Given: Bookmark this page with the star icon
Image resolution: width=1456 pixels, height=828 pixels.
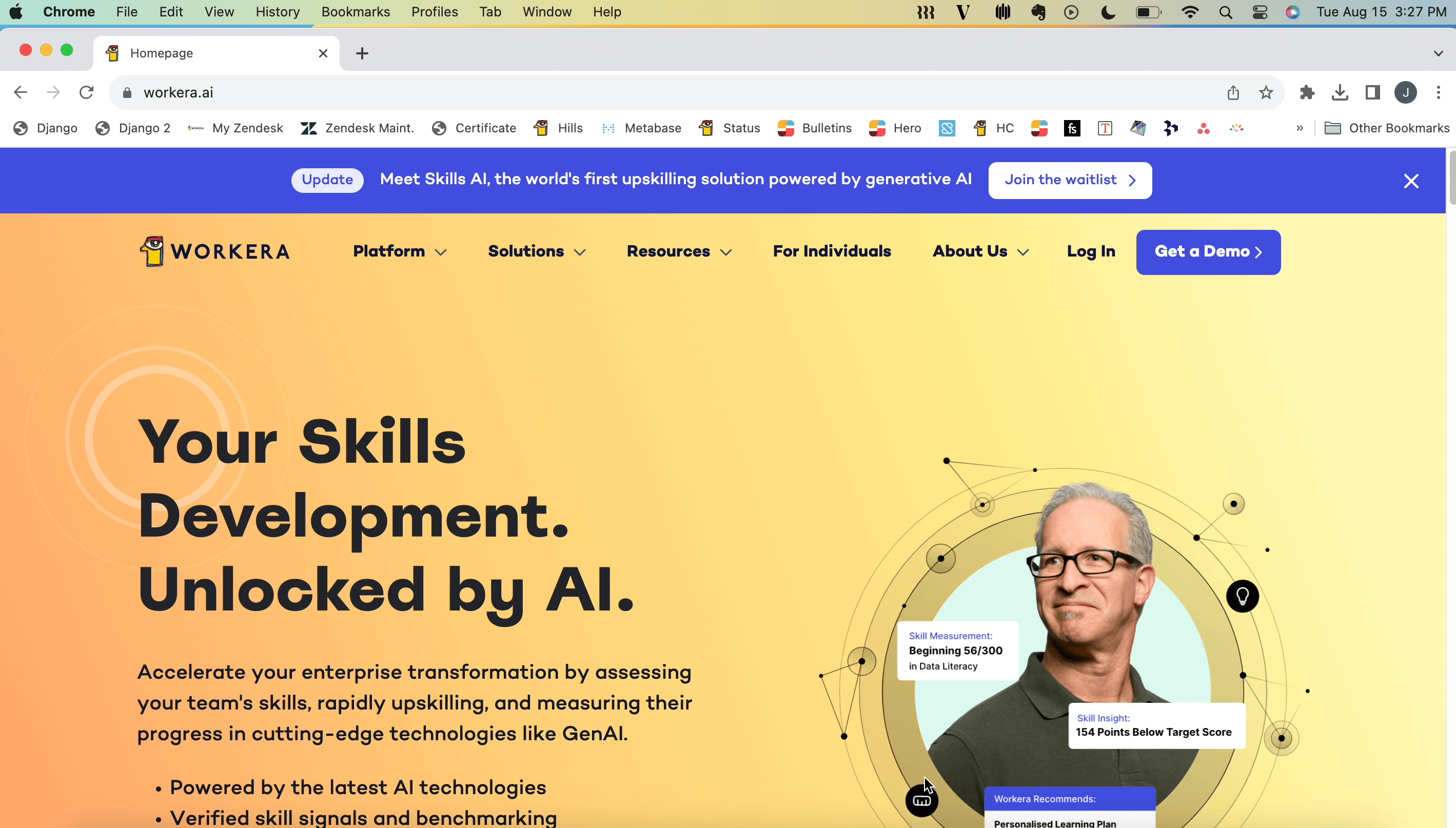Looking at the screenshot, I should coord(1266,92).
